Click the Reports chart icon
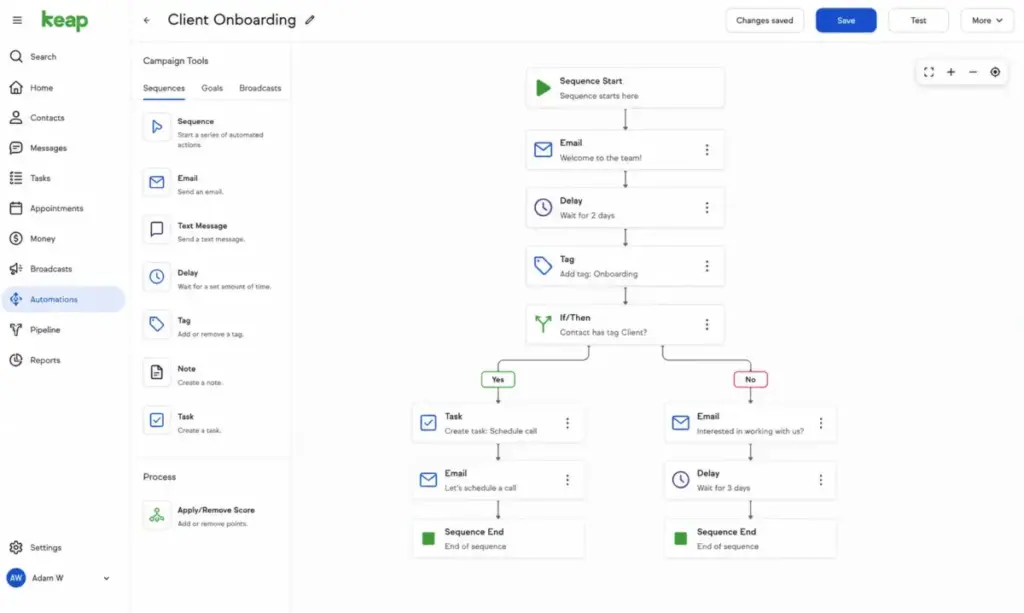Viewport: 1024px width, 613px height. (x=16, y=360)
